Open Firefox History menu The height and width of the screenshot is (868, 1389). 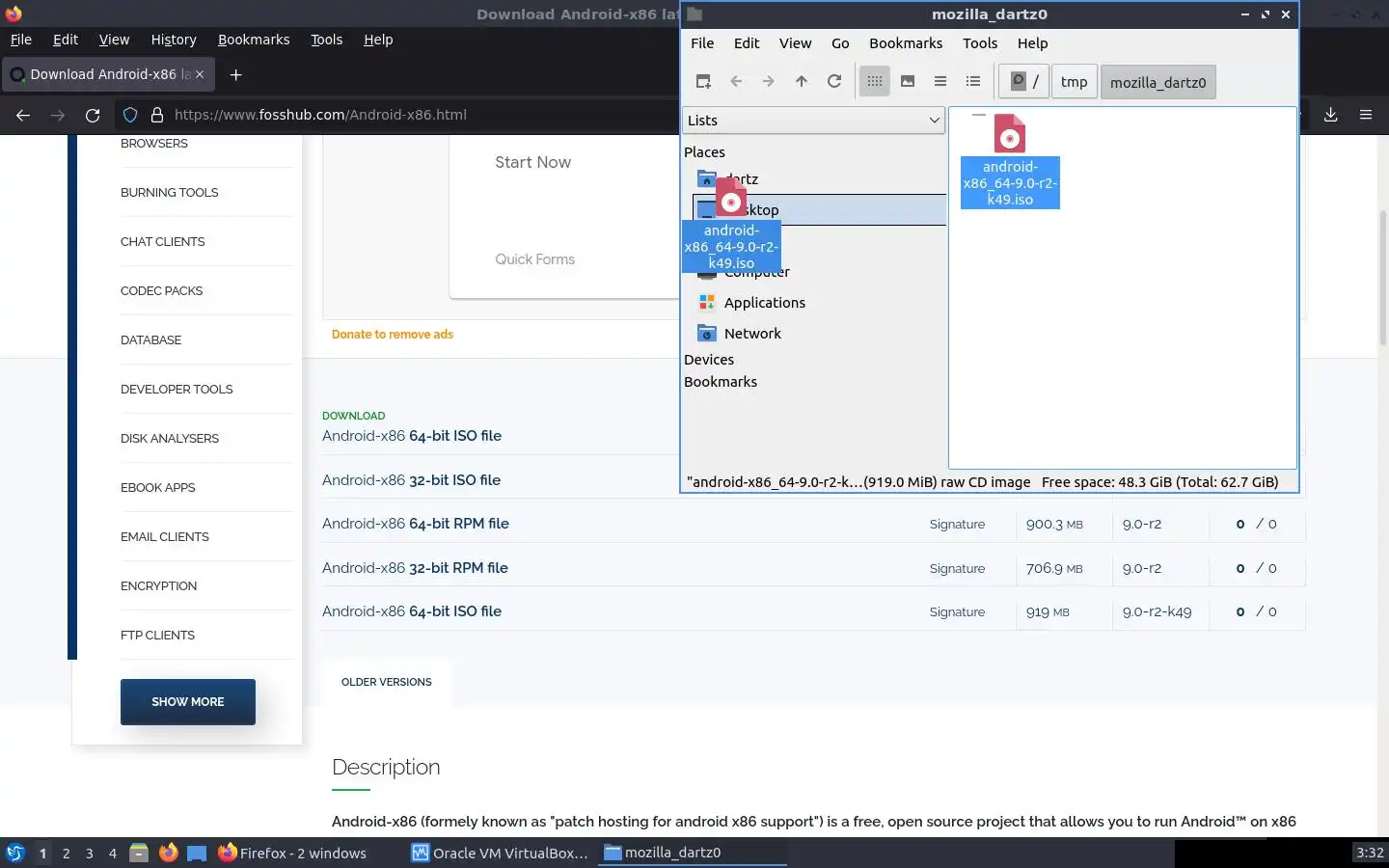pyautogui.click(x=174, y=40)
